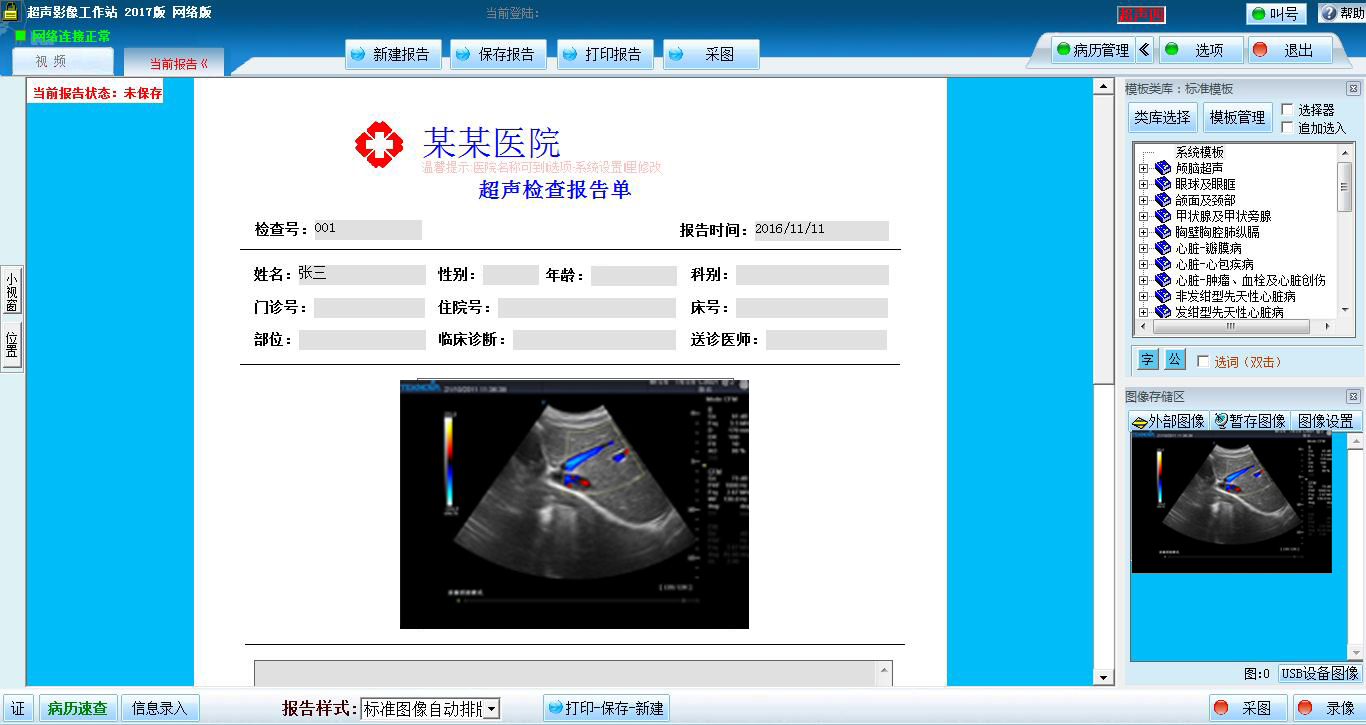Open 类库选择 to choose a template library

[1161, 117]
